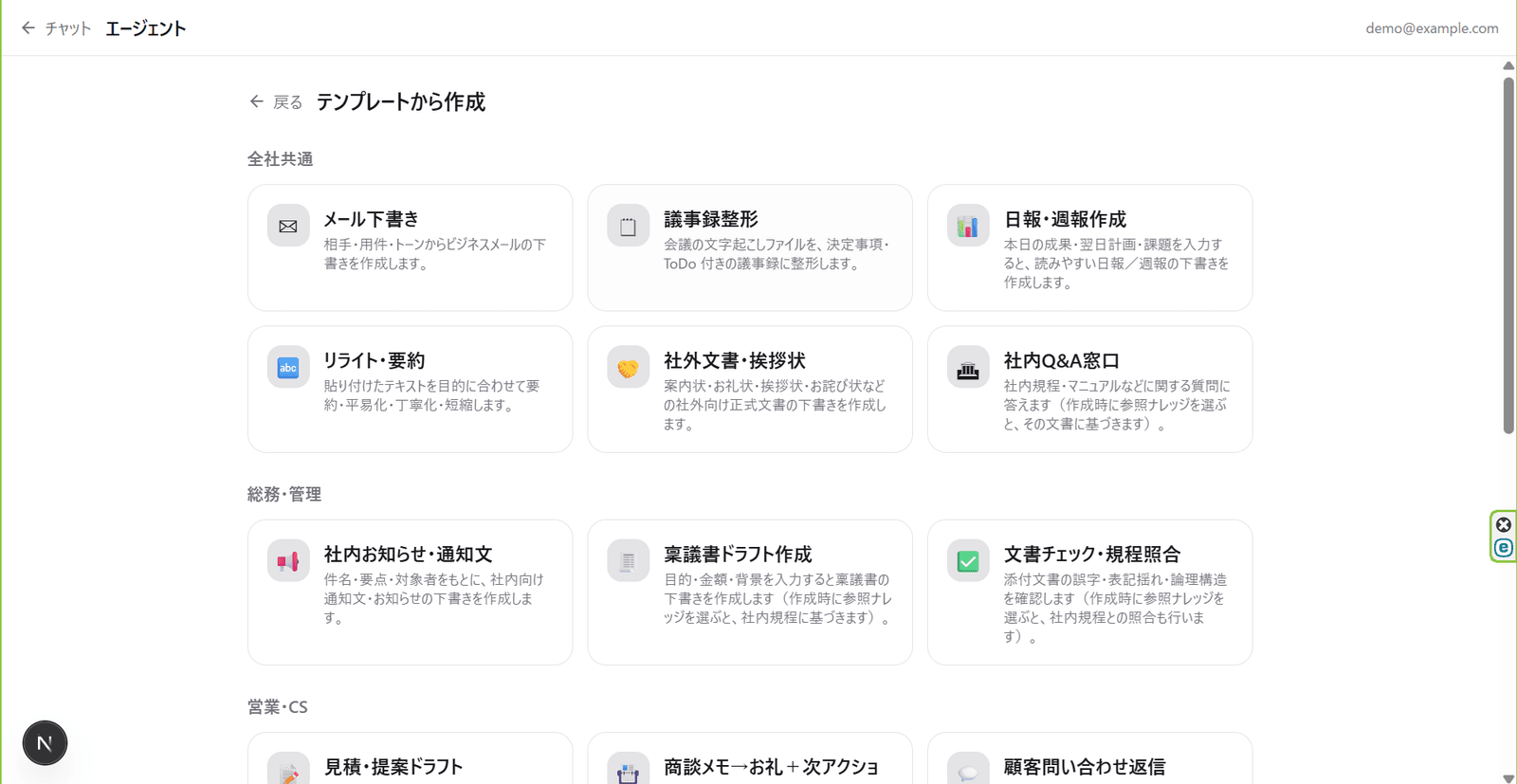Click the envelope icon on メール下書き card
Image resolution: width=1517 pixels, height=784 pixels.
point(288,226)
